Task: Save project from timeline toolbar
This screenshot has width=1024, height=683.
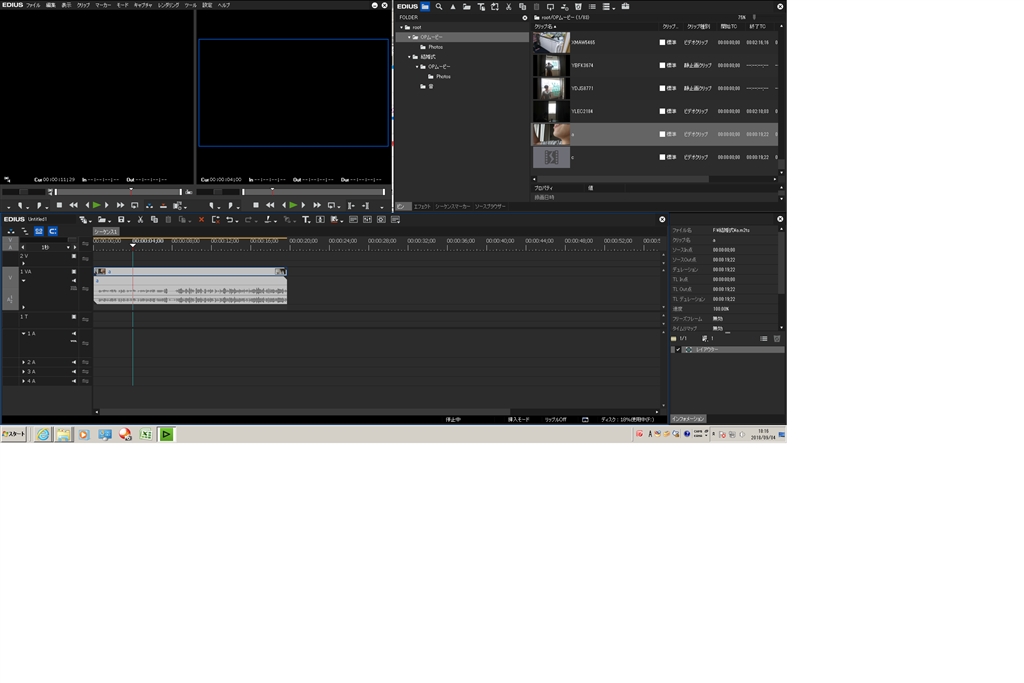Action: point(121,220)
